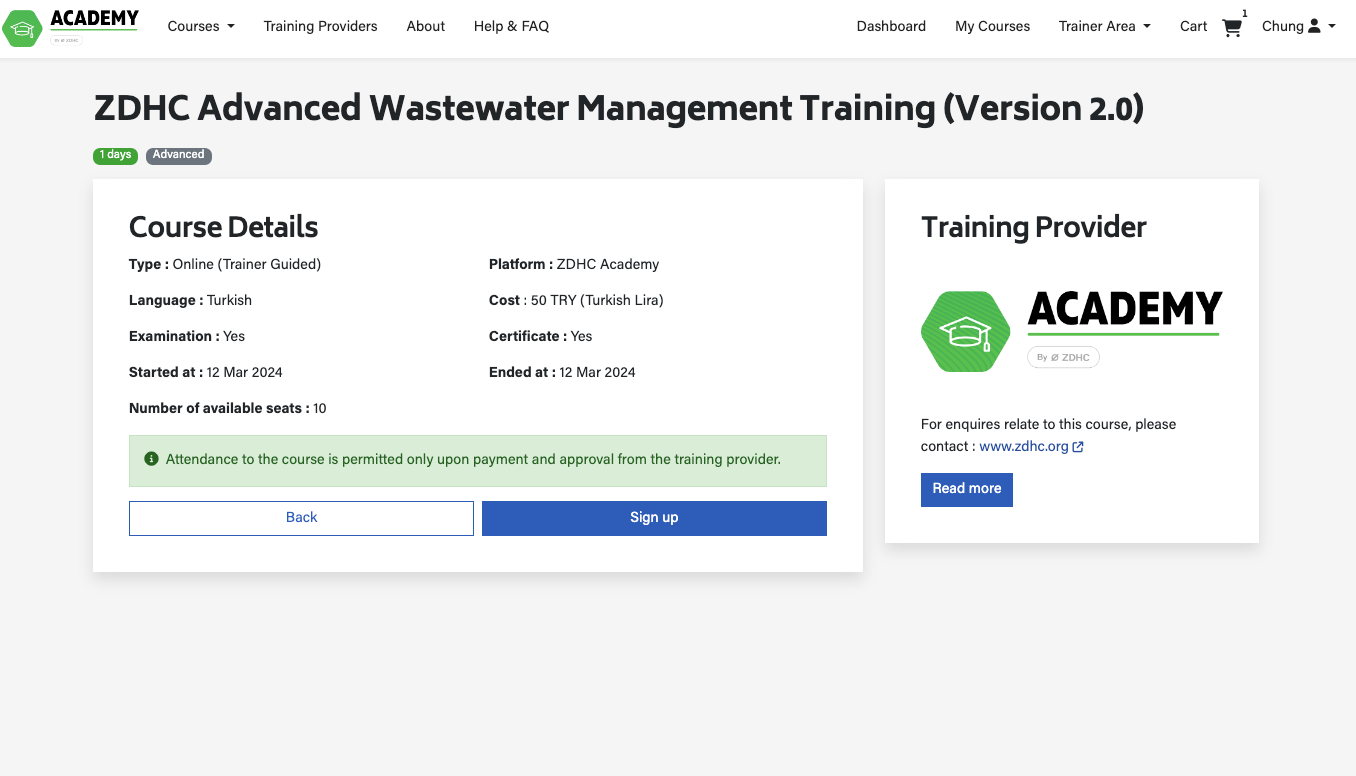Click the cart item count badge '1'
The height and width of the screenshot is (776, 1356).
pos(1245,13)
